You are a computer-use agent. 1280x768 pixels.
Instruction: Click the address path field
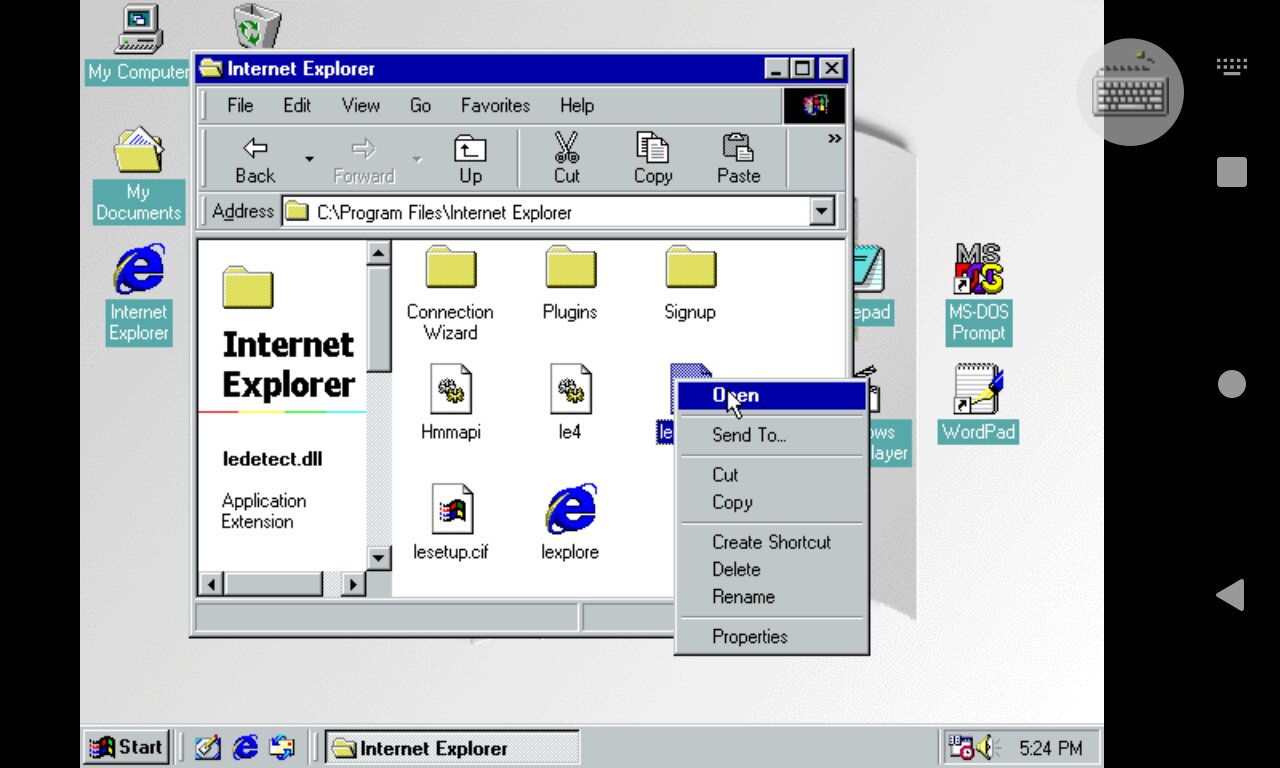click(546, 212)
